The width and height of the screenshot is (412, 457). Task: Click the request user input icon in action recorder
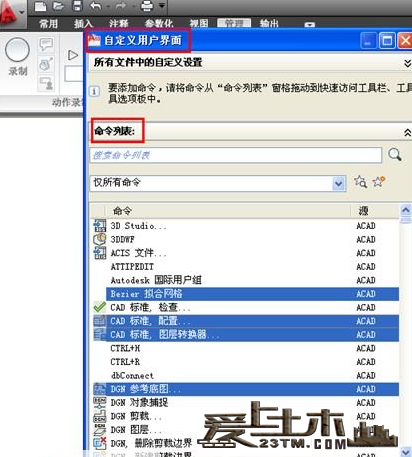46,83
